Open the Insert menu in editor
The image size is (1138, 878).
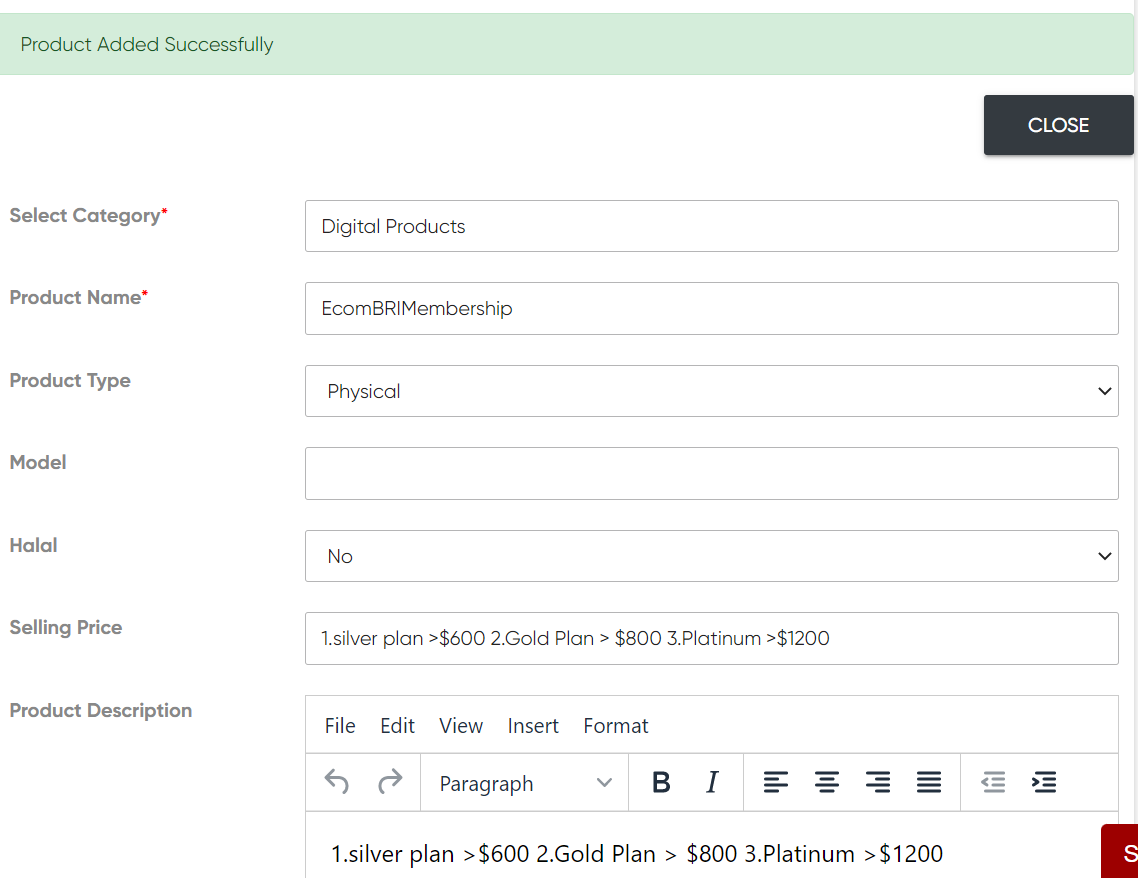coord(533,726)
